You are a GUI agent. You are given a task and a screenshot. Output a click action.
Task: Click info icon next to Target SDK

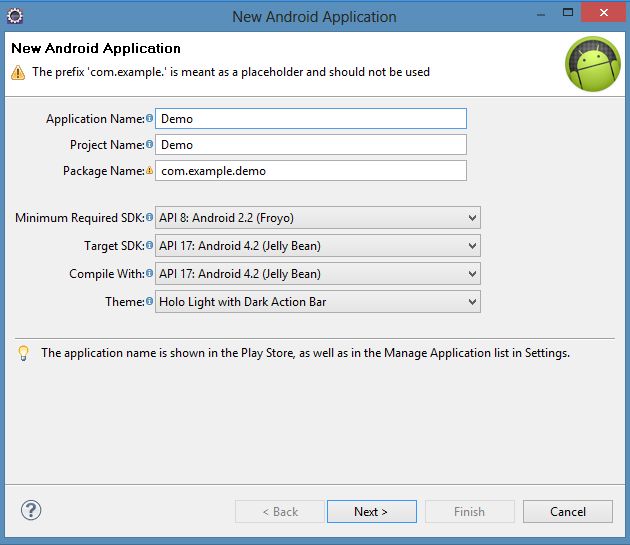(x=150, y=245)
